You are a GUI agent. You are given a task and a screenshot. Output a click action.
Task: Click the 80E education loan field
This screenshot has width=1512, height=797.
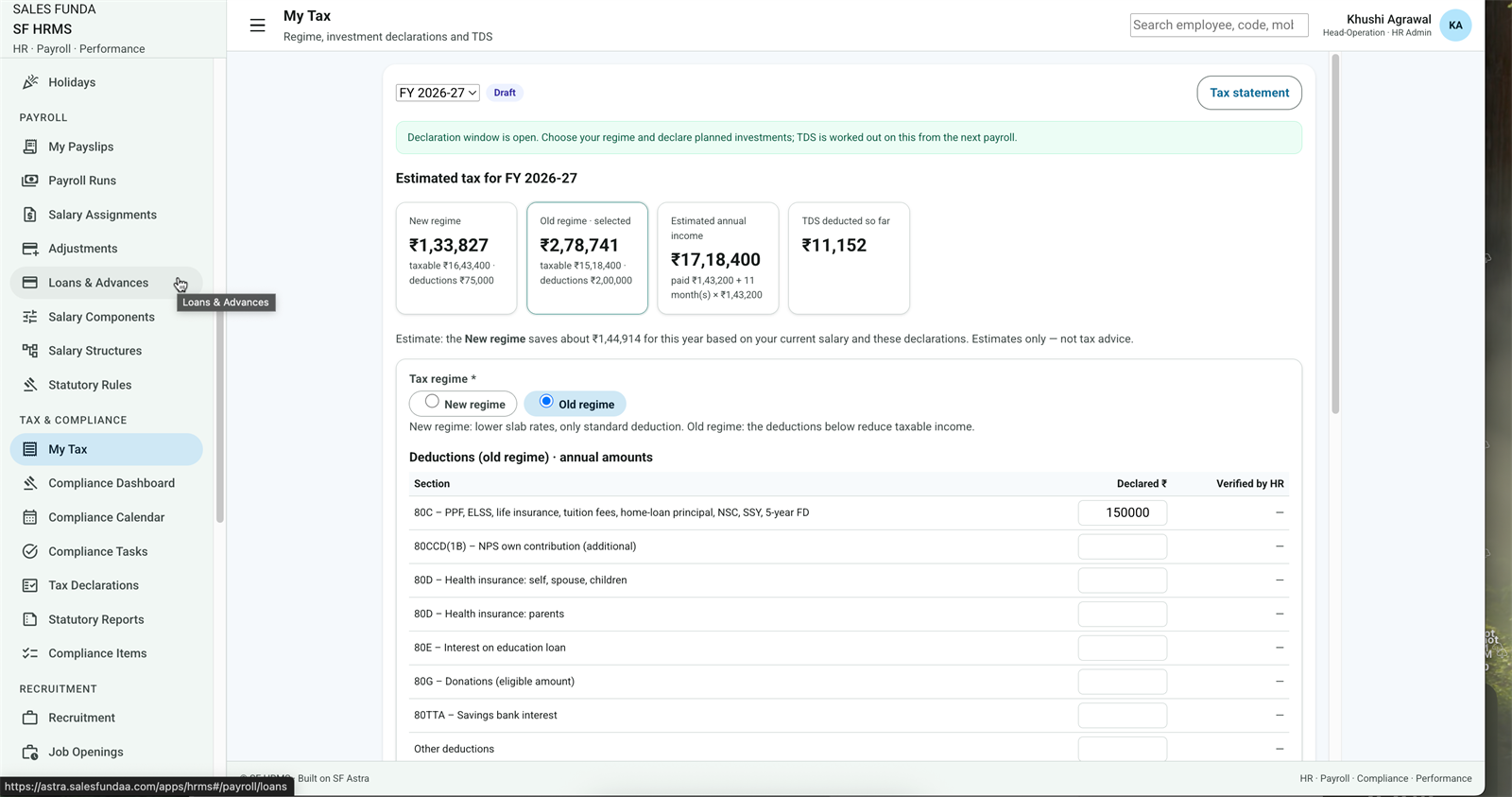[1123, 648]
